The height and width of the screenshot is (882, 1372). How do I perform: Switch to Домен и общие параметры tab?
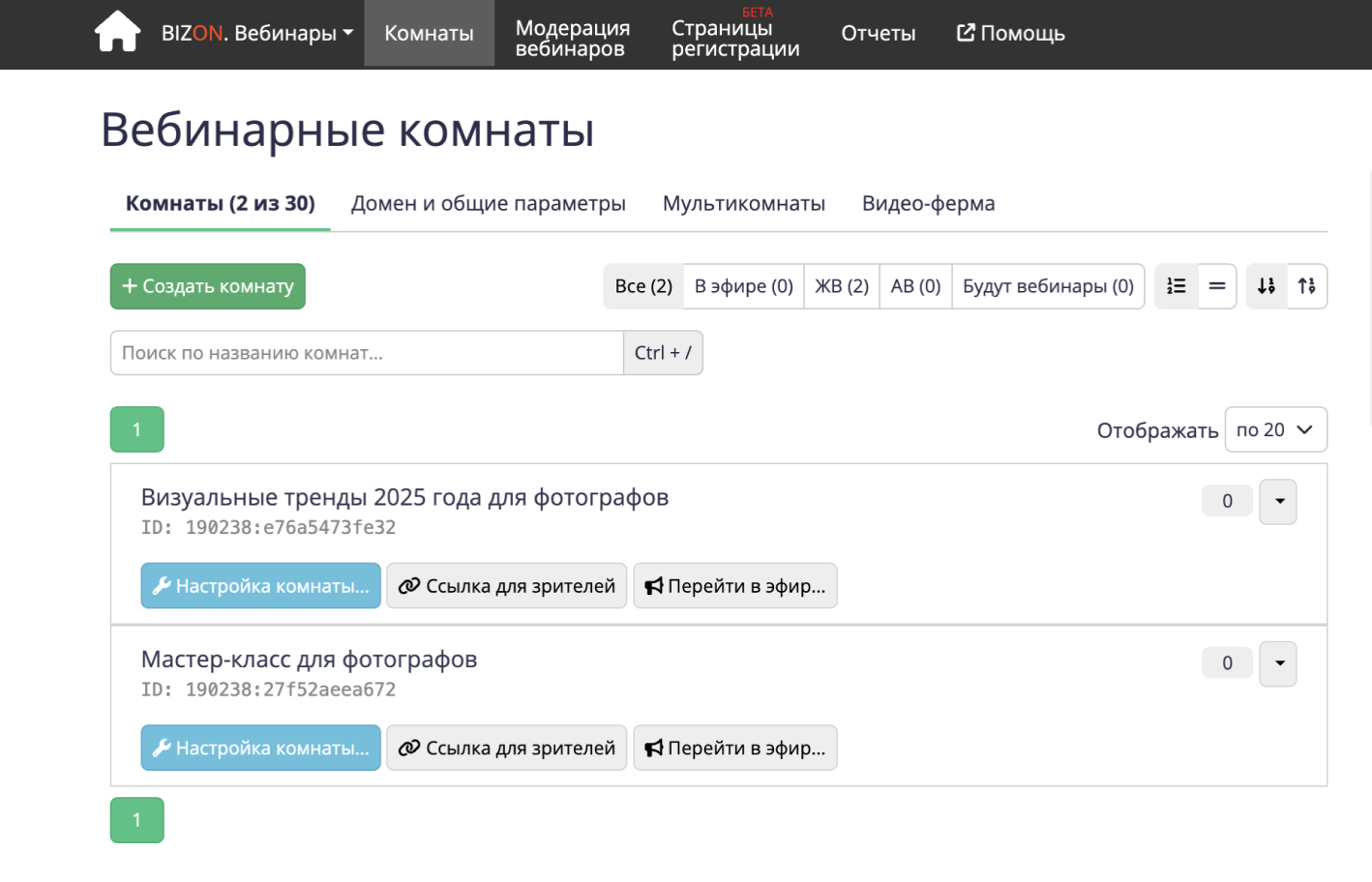click(488, 203)
